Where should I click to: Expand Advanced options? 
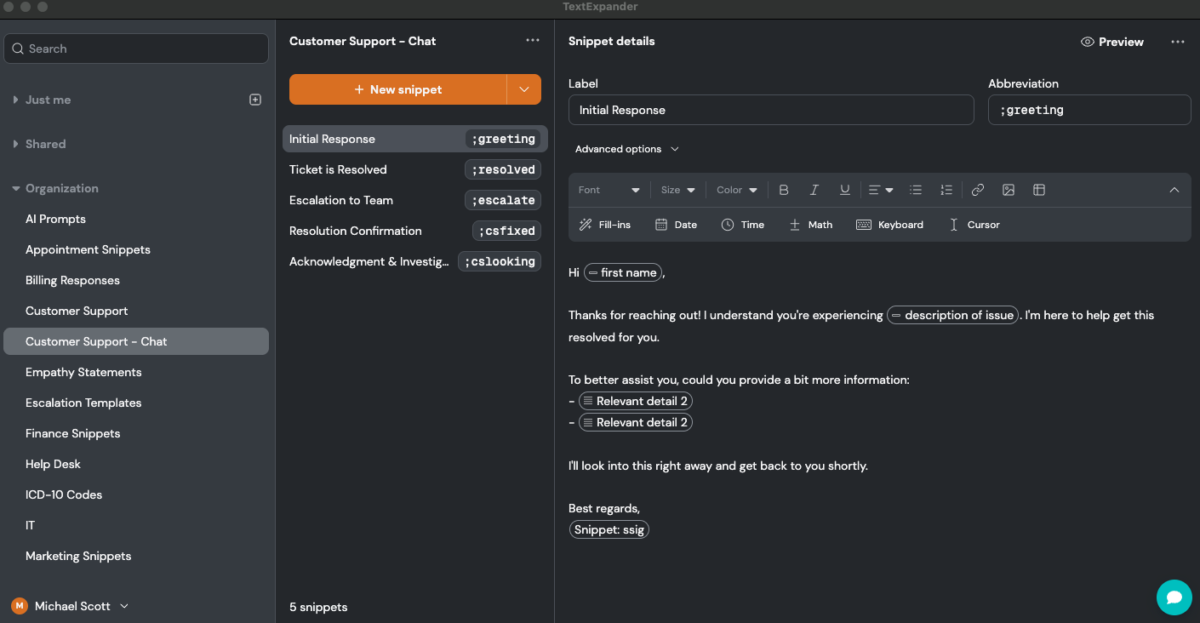[x=627, y=149]
